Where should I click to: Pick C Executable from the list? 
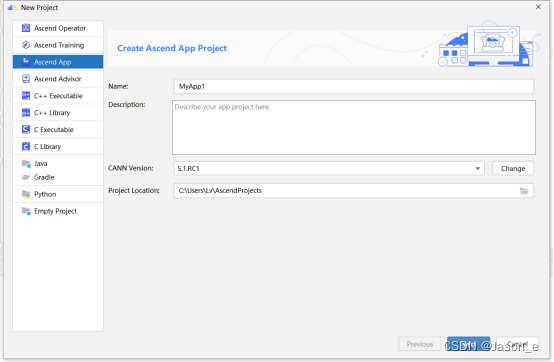[x=58, y=130]
